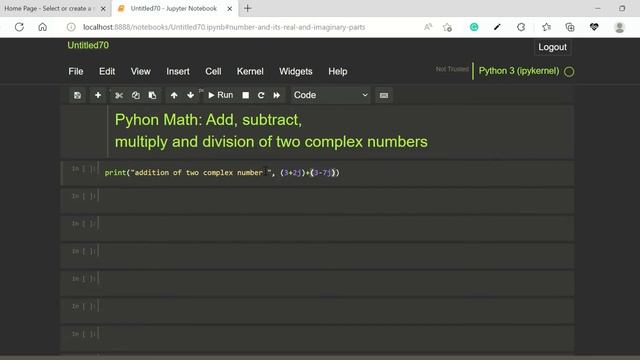
Task: Interrupt the kernel with stop square icon
Action: (x=245, y=95)
